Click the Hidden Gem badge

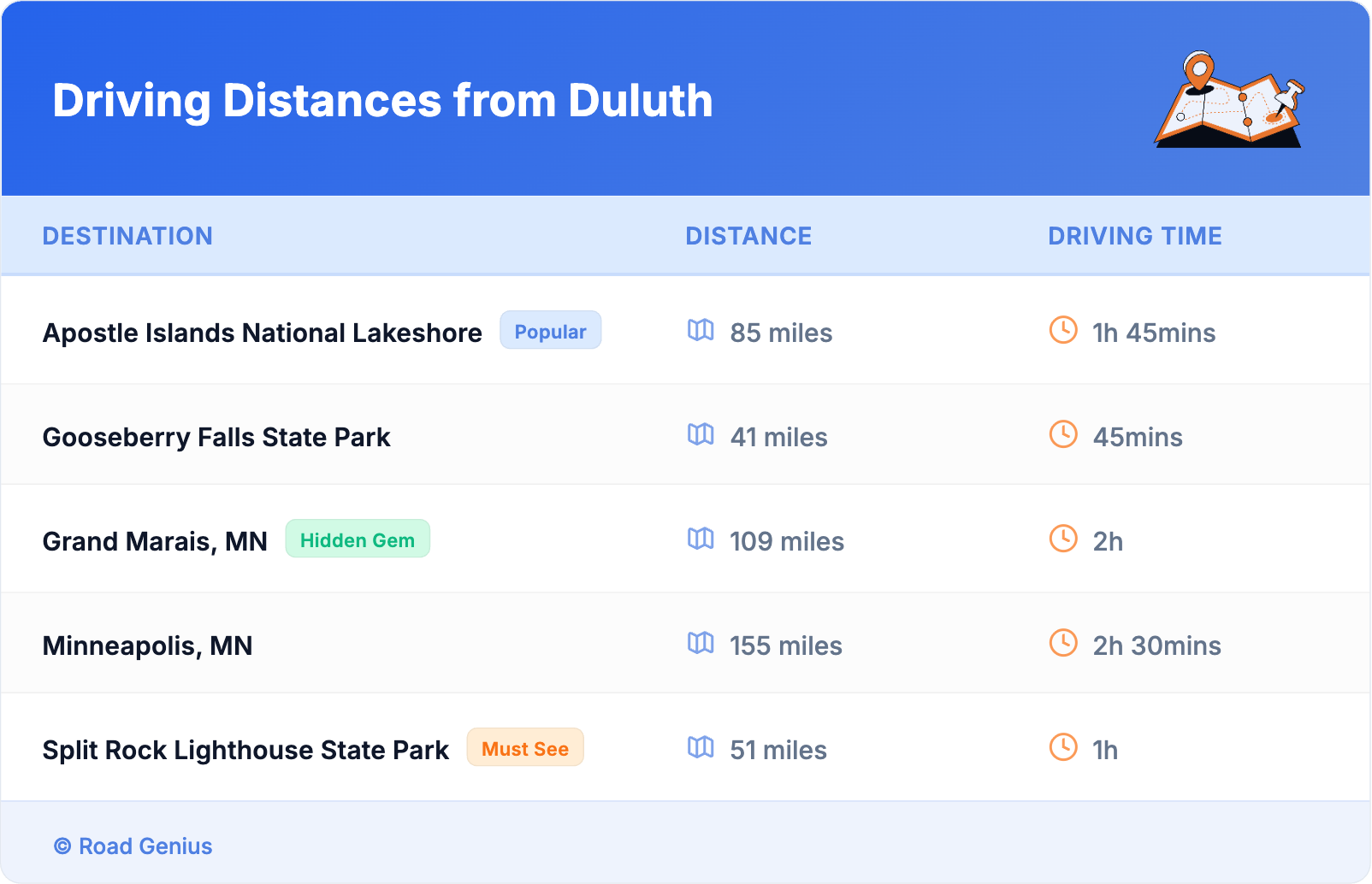tap(357, 539)
